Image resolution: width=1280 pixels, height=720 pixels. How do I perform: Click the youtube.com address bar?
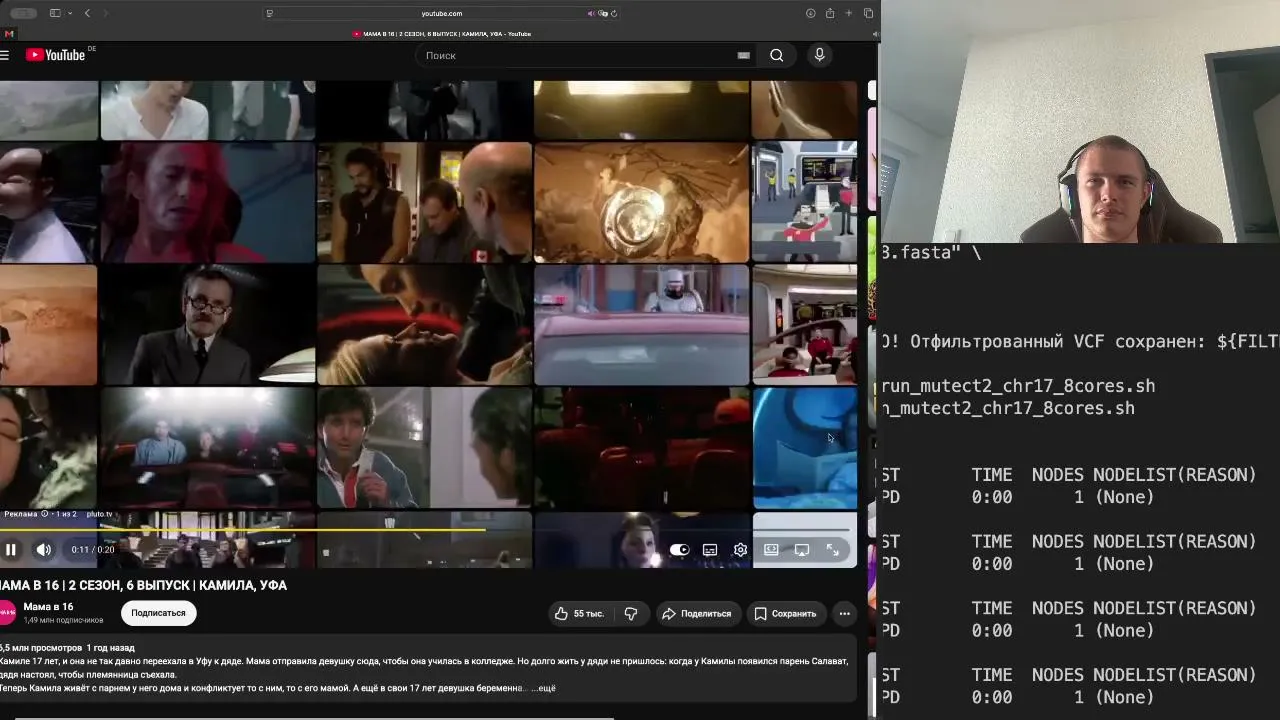tap(441, 13)
